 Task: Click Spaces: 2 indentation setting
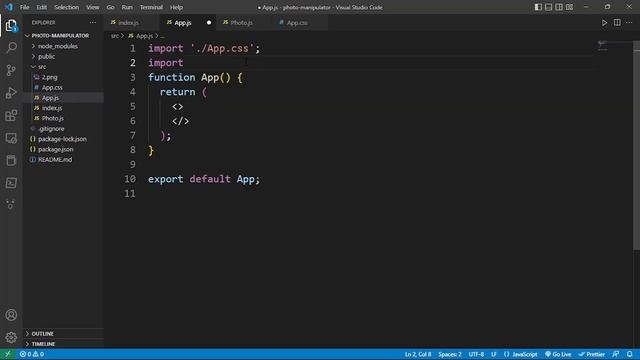point(450,354)
